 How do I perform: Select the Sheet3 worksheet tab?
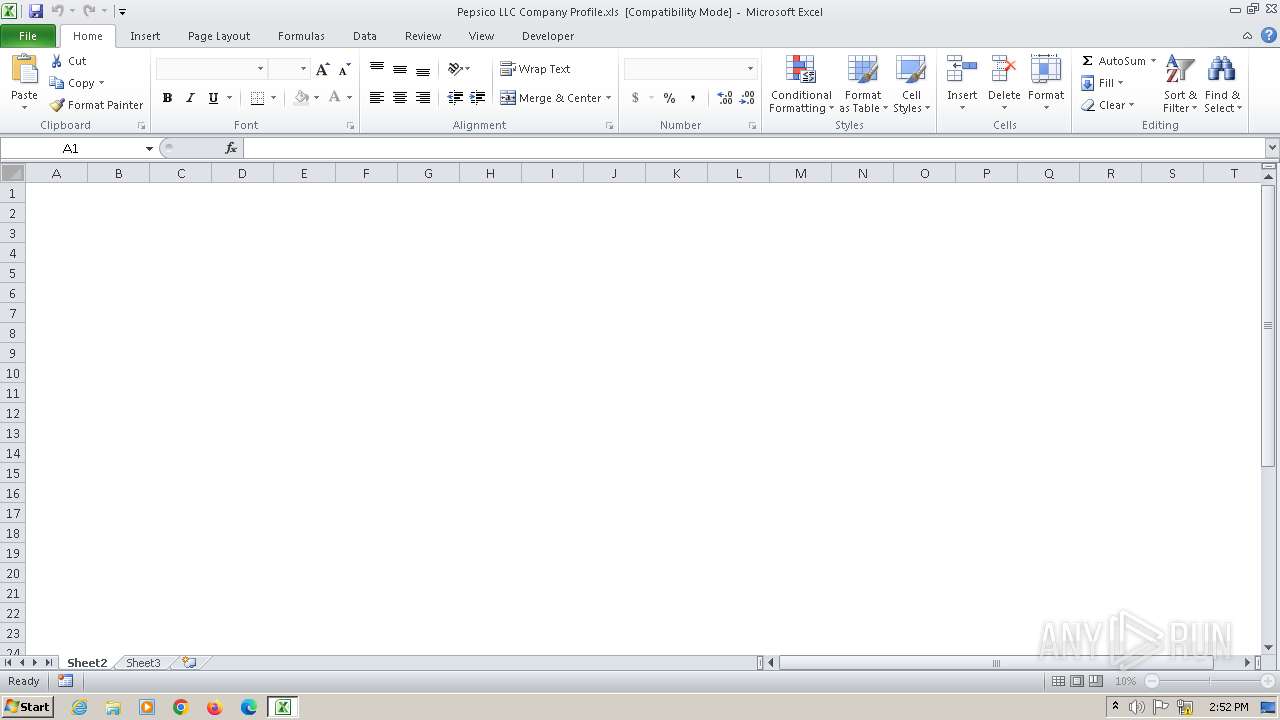[x=143, y=663]
